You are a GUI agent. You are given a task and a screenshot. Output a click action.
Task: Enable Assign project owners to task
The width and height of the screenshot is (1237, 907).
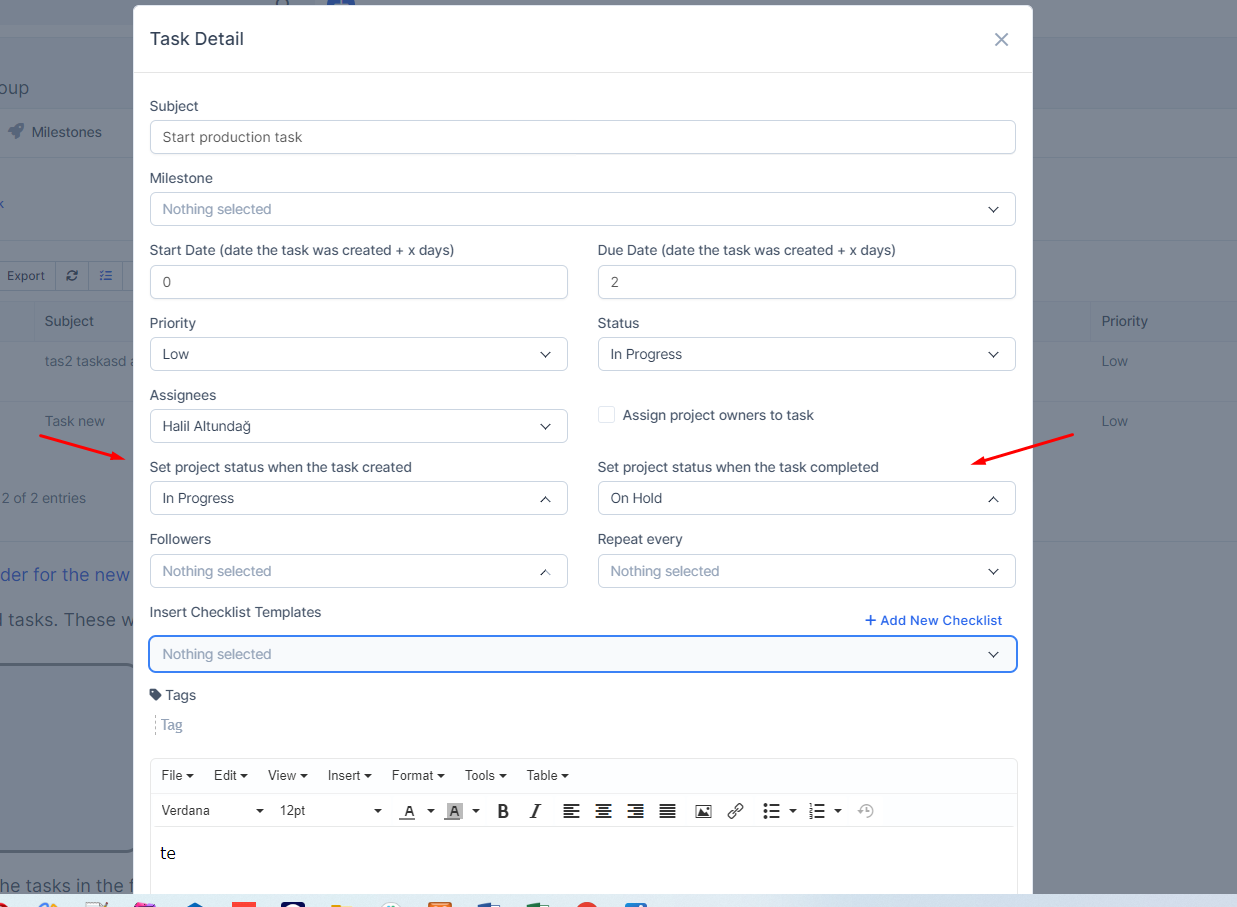[606, 414]
